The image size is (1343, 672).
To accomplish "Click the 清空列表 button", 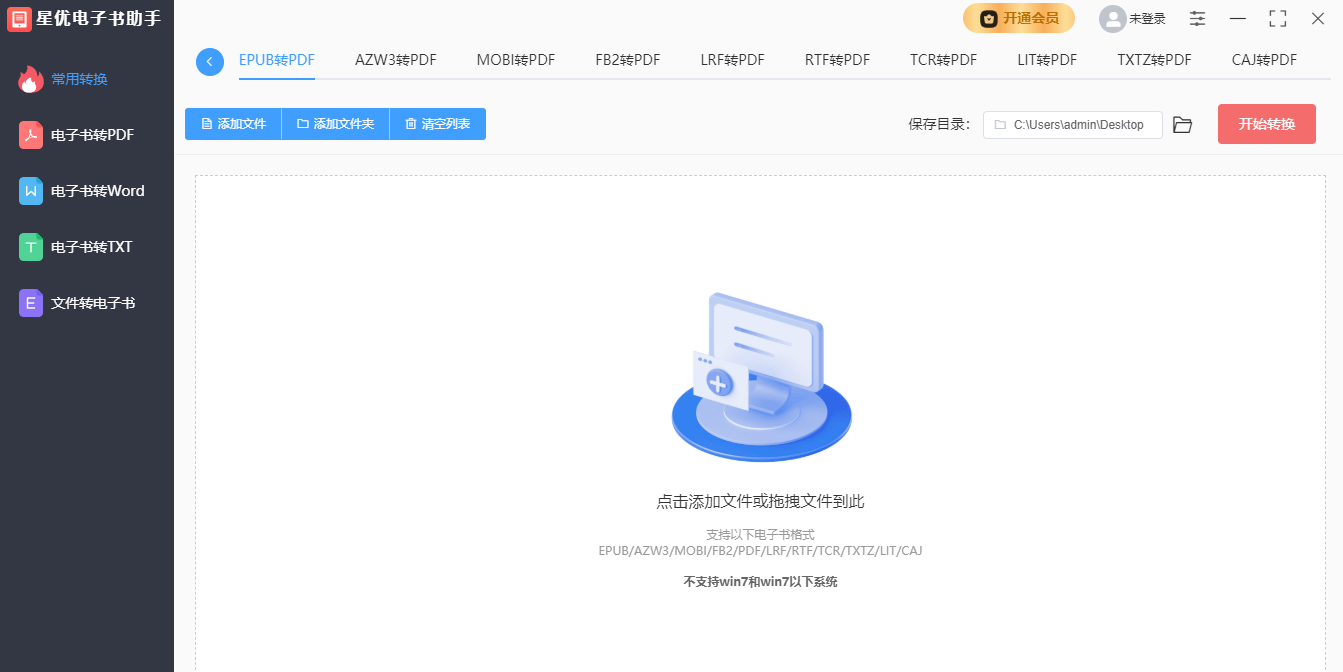I will point(438,124).
